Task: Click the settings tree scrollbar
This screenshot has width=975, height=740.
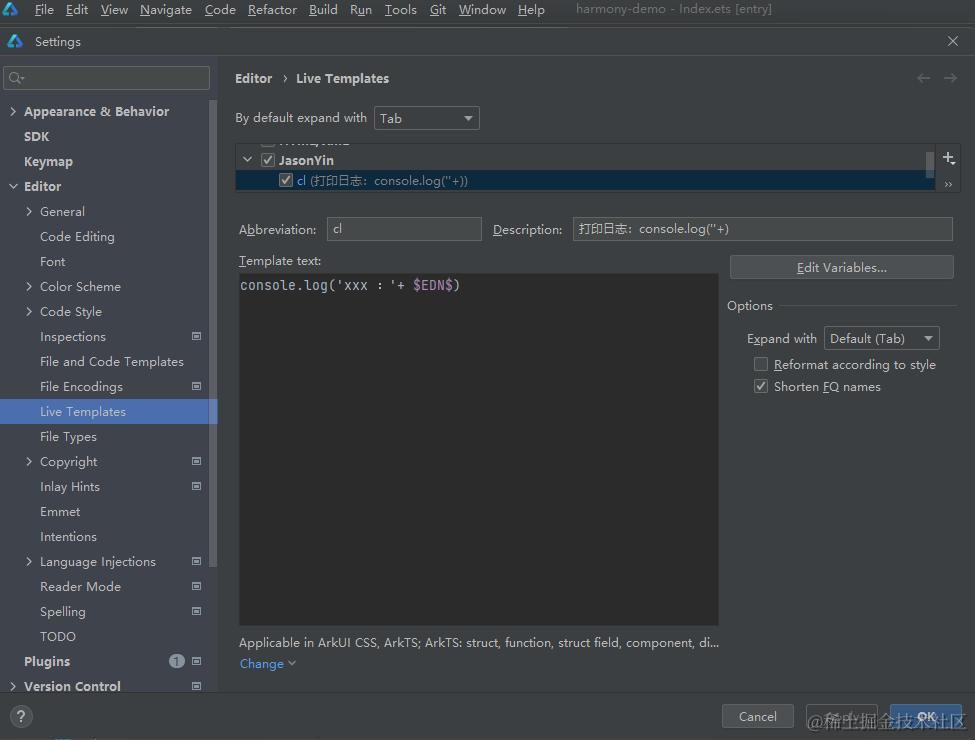Action: [x=213, y=334]
